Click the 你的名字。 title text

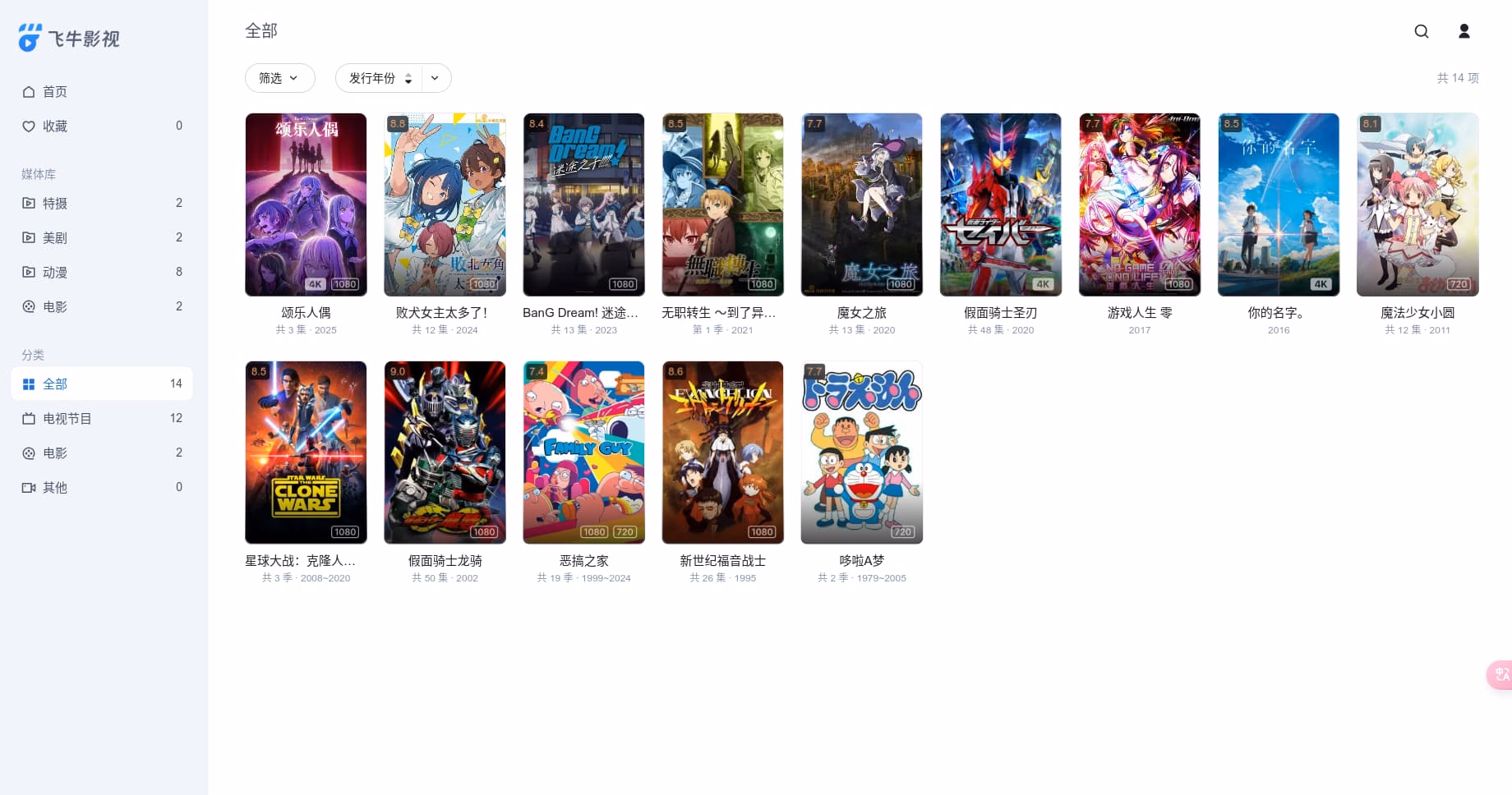[x=1278, y=313]
